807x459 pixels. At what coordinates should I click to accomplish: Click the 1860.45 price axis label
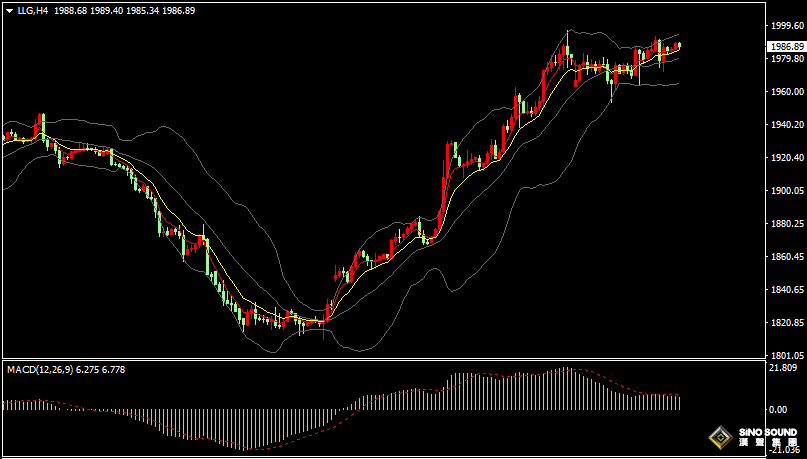click(785, 256)
